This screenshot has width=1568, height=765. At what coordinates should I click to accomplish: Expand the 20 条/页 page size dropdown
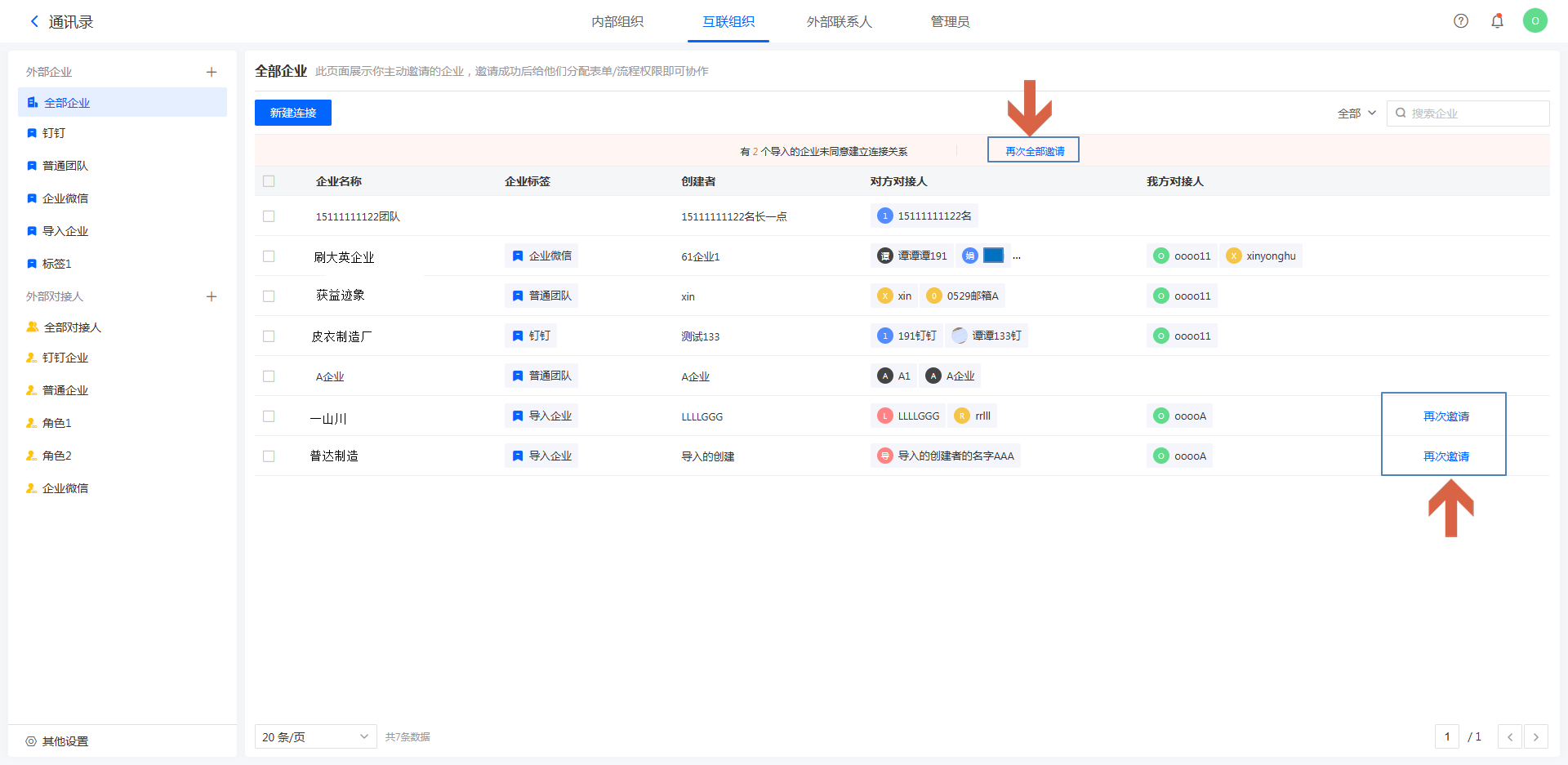pos(315,737)
